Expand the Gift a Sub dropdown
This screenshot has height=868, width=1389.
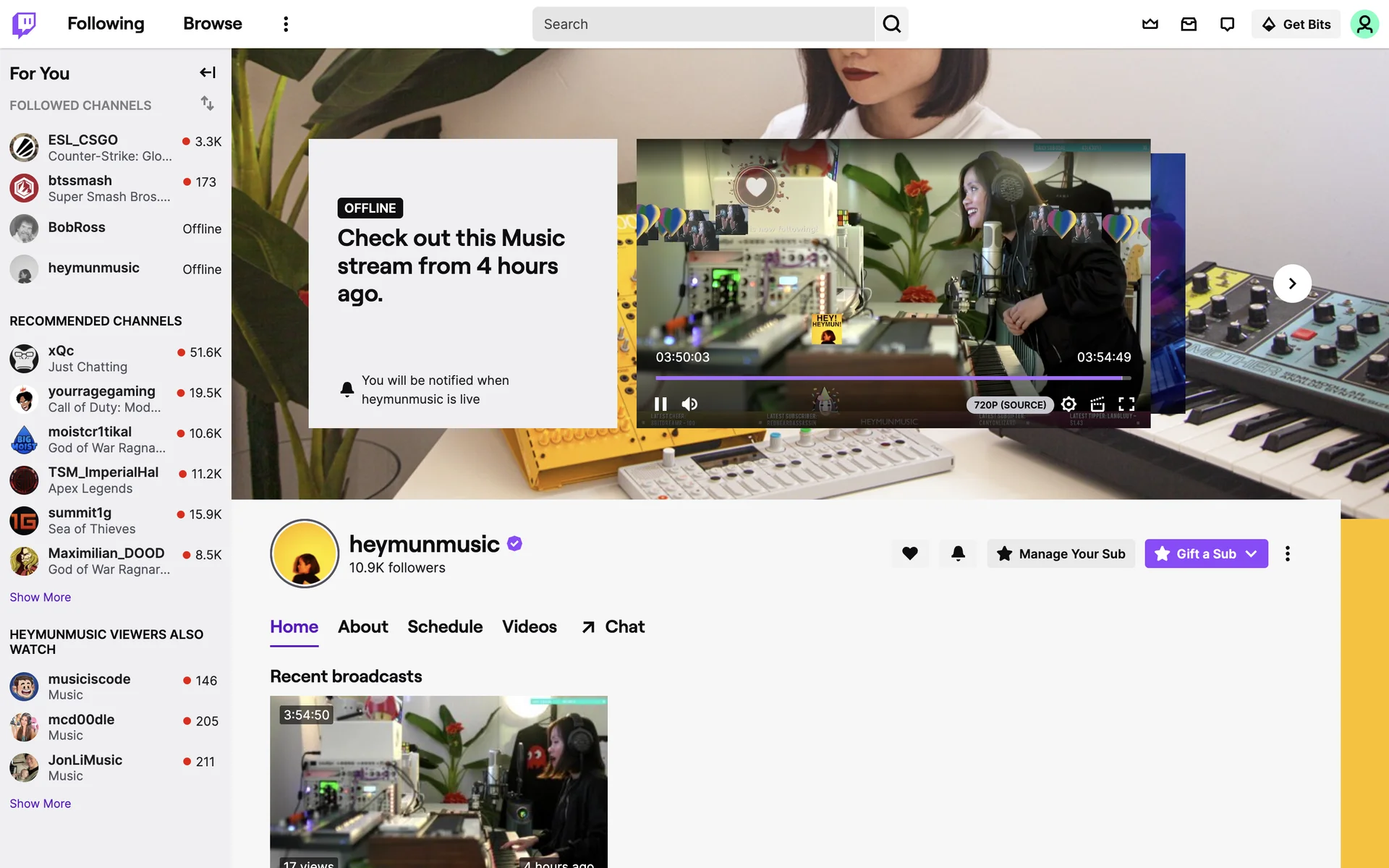click(x=1252, y=553)
